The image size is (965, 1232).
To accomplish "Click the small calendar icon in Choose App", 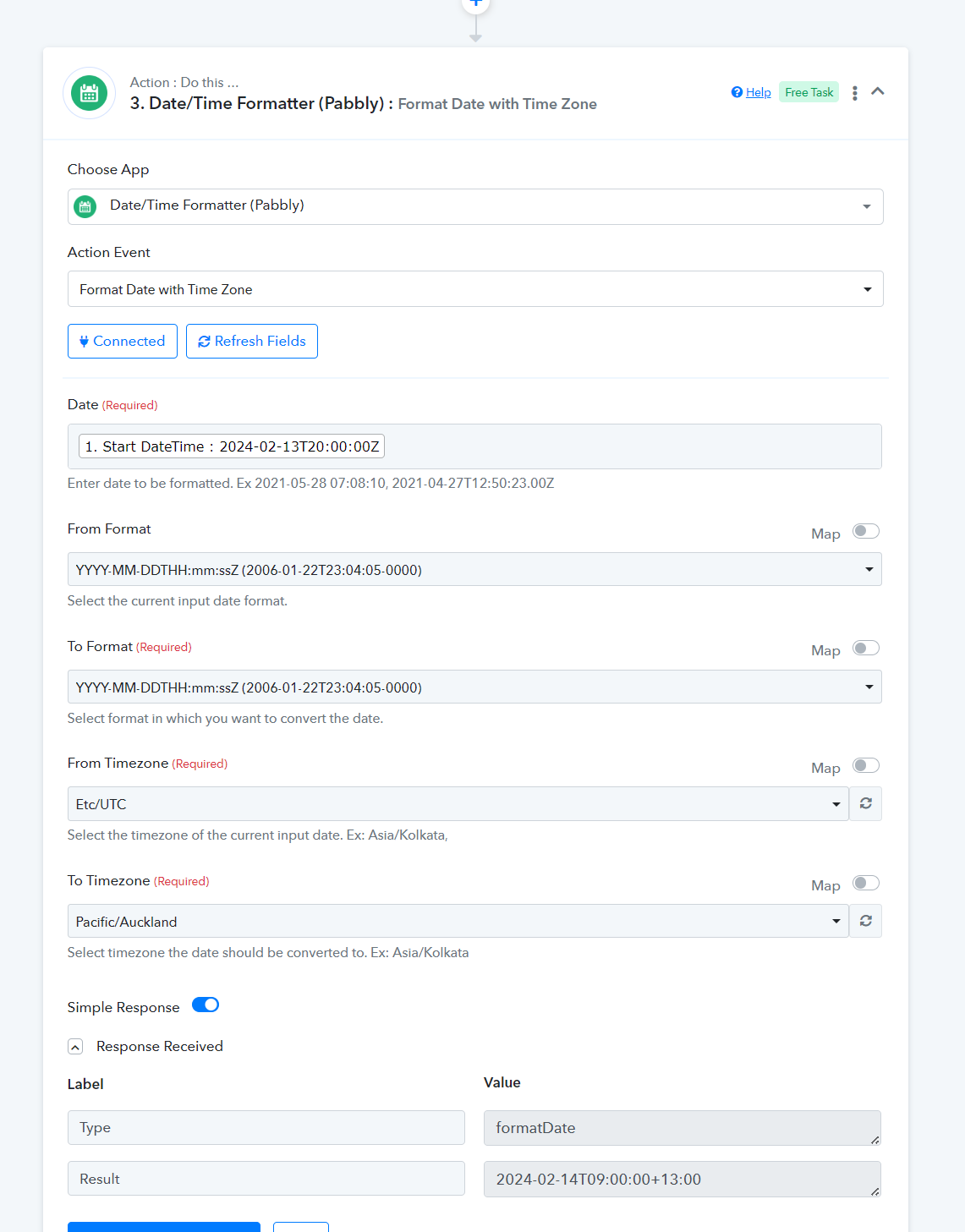I will (x=85, y=206).
